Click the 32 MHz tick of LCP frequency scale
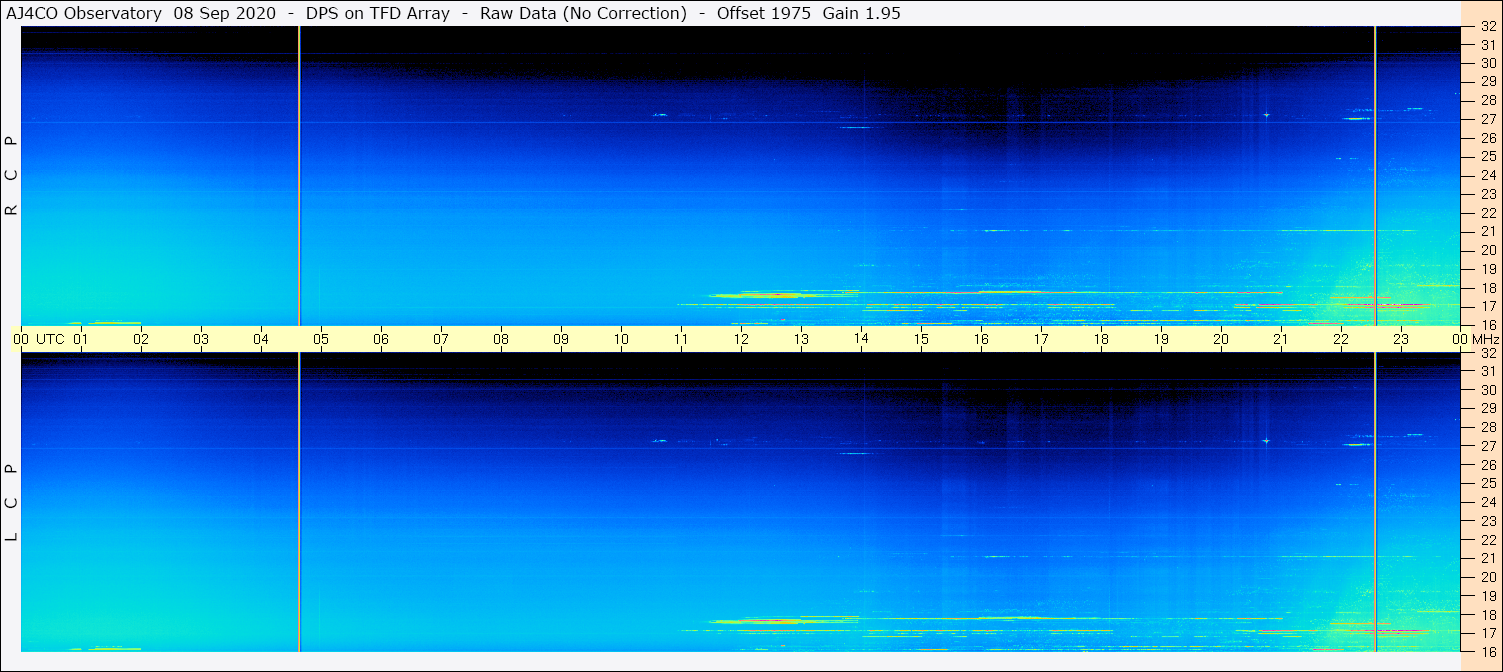 pyautogui.click(x=1487, y=353)
